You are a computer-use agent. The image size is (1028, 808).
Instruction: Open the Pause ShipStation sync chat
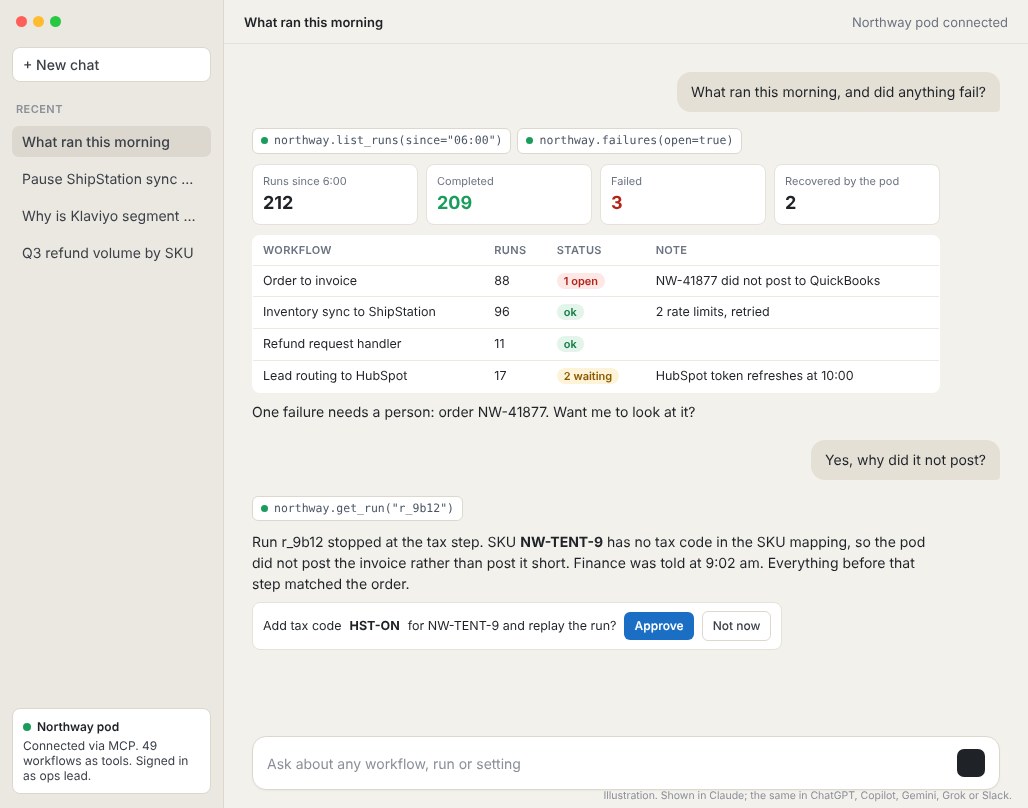pyautogui.click(x=111, y=179)
